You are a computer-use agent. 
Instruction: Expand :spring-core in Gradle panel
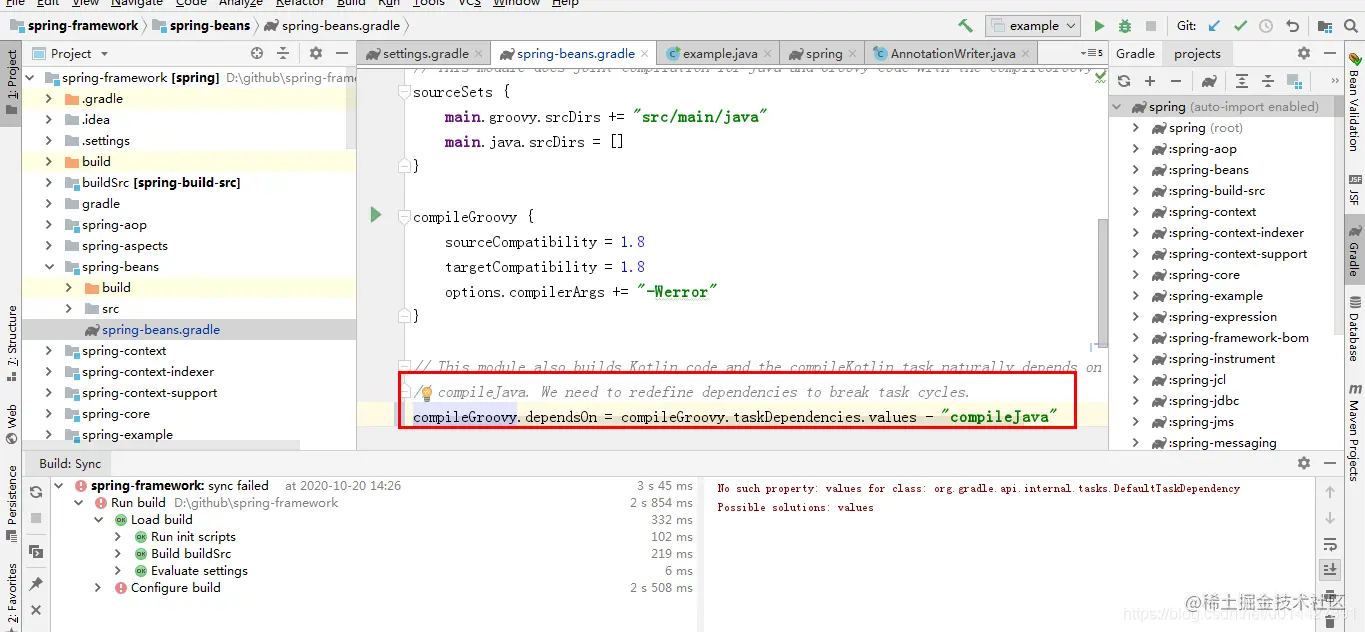coord(1135,275)
